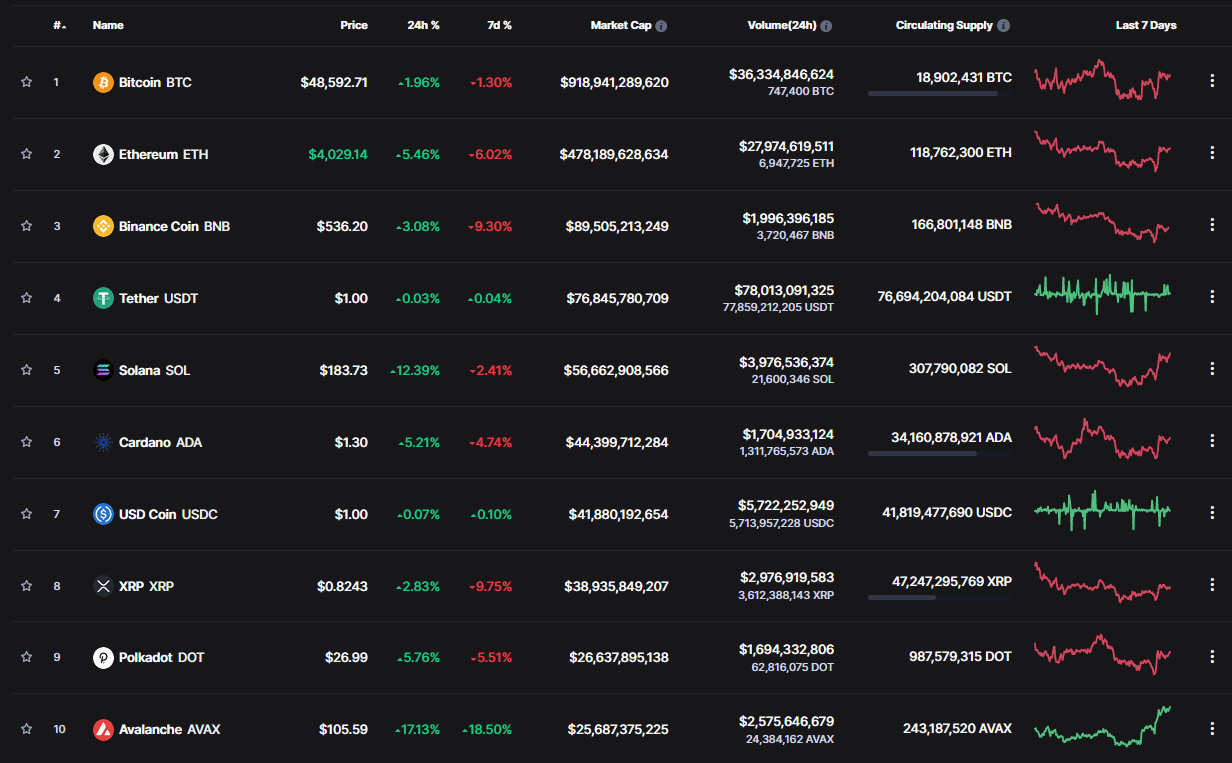Open the Ethereum ETH coin page

(164, 154)
